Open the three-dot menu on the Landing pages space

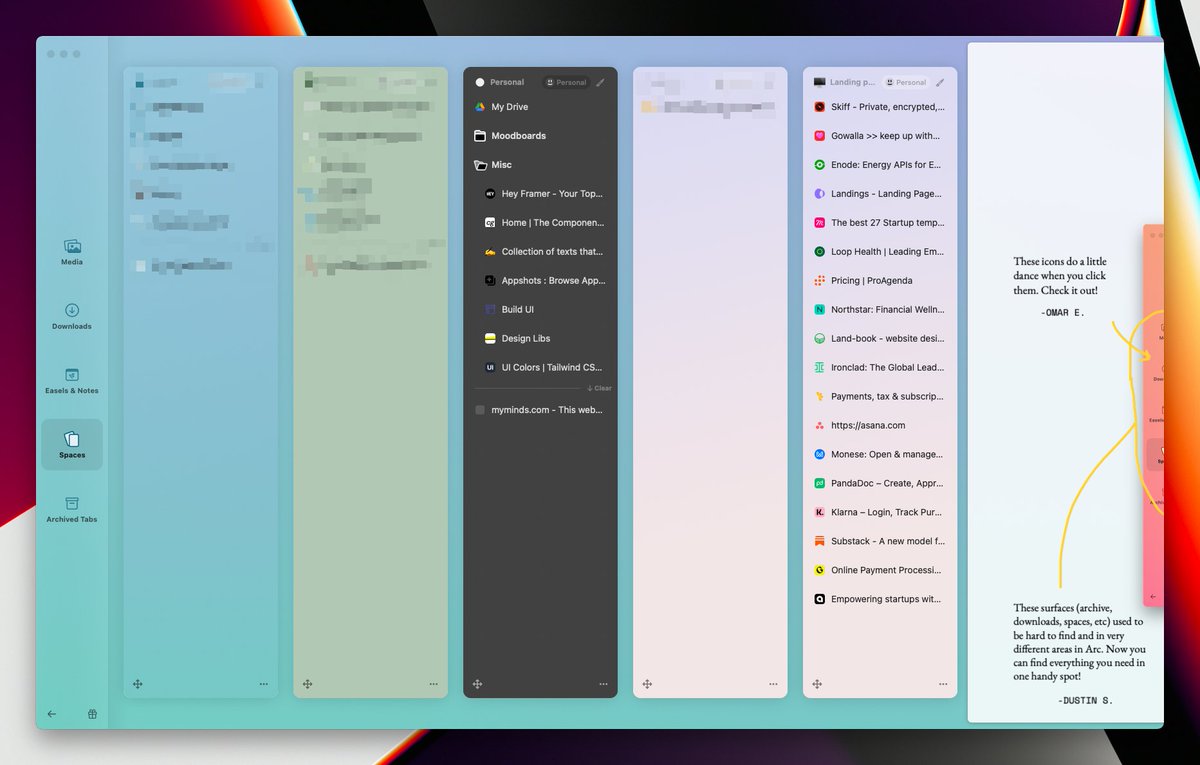[943, 684]
